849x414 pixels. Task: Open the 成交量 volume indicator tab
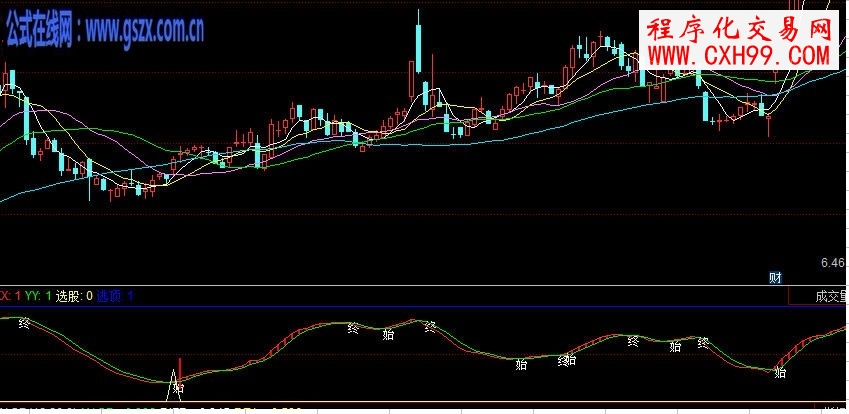[x=829, y=296]
